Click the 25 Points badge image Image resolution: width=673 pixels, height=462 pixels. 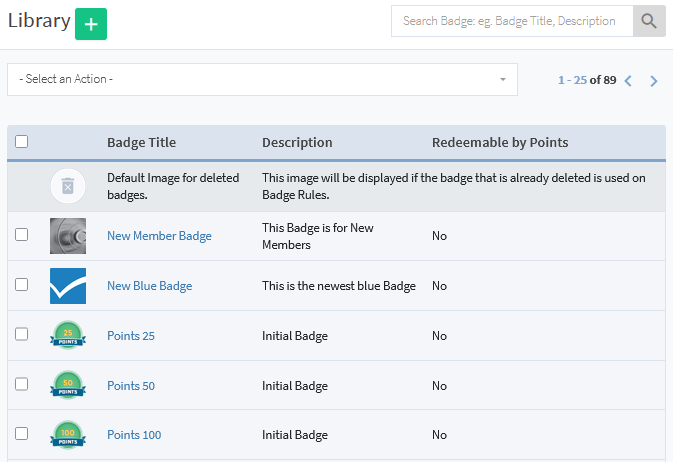(68, 335)
